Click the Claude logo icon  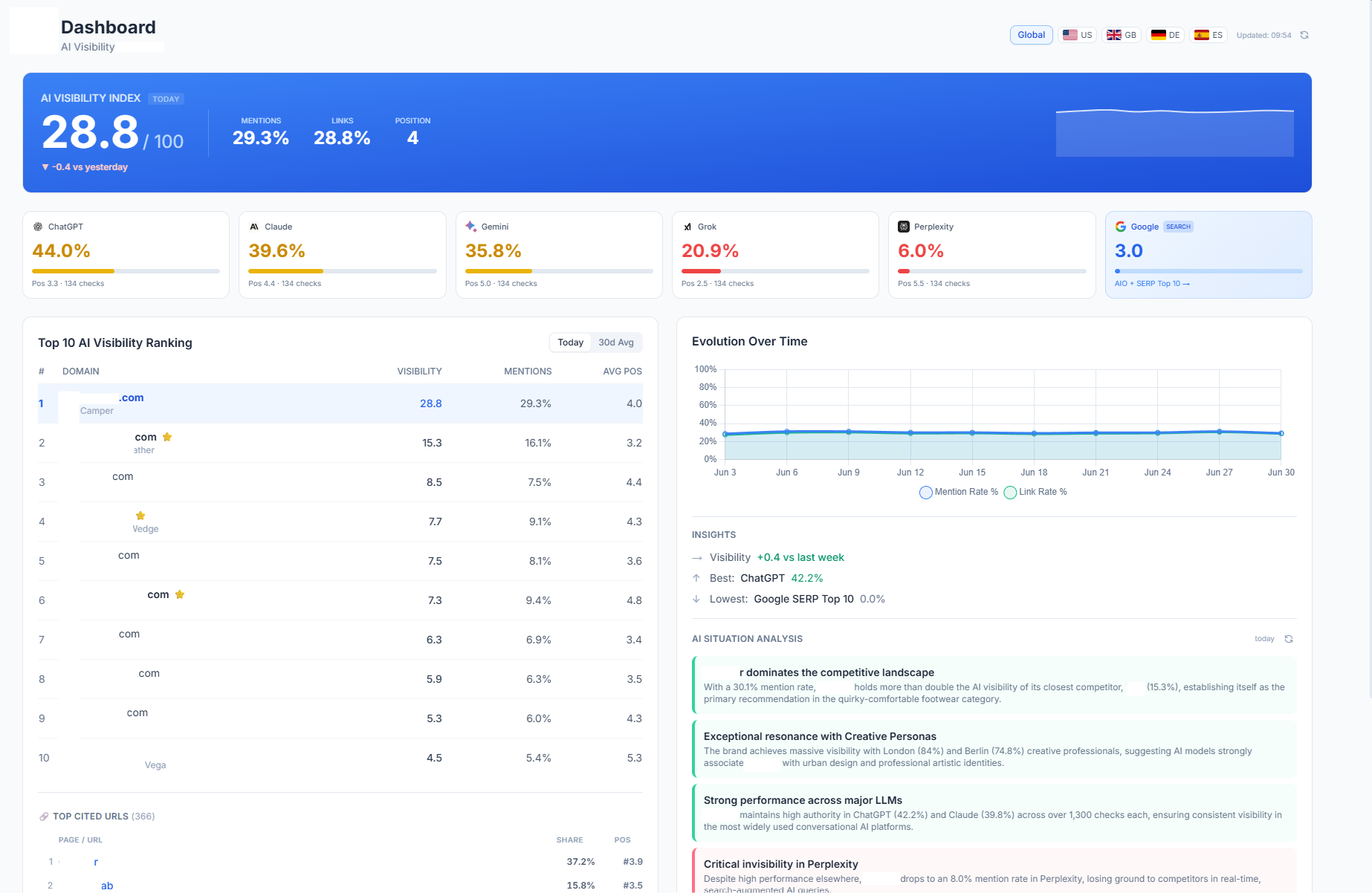pos(254,227)
